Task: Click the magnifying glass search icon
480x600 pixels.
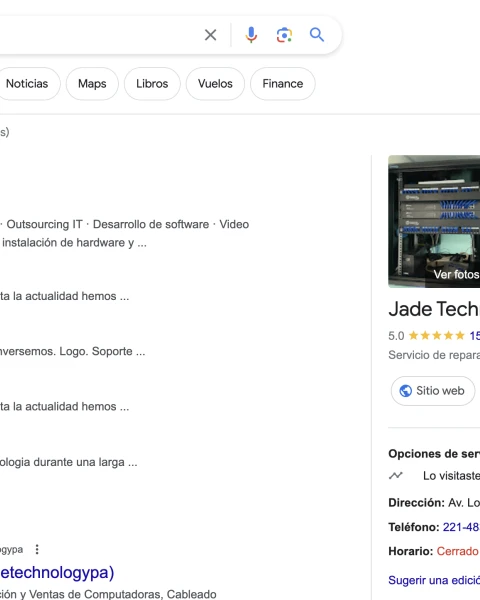Action: pyautogui.click(x=317, y=35)
